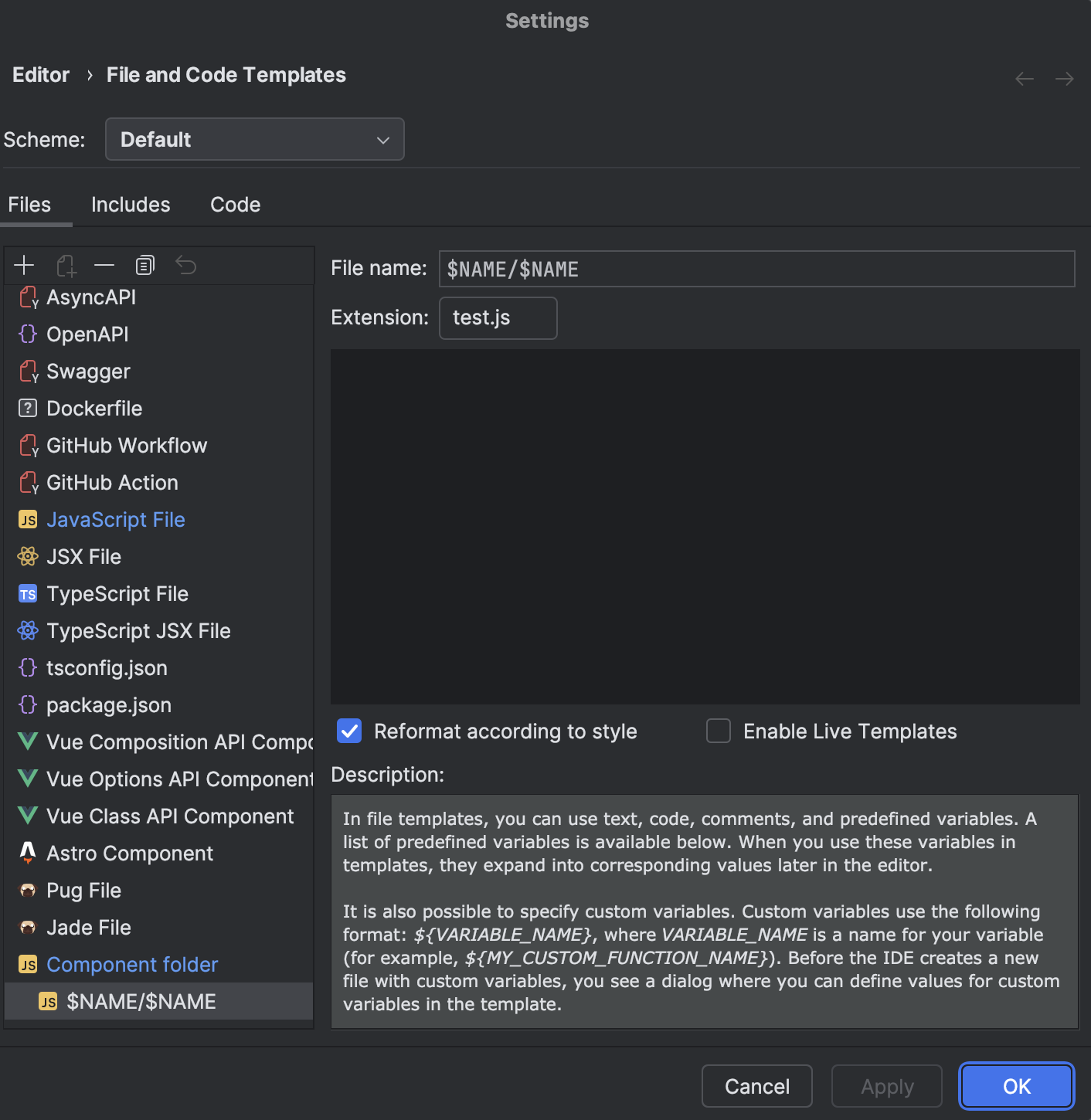
Task: Click Editor in the breadcrumb
Action: [x=41, y=75]
